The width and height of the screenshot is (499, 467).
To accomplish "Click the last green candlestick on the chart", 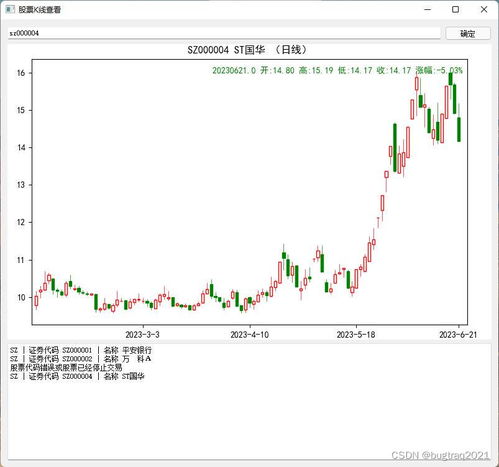I will click(459, 129).
